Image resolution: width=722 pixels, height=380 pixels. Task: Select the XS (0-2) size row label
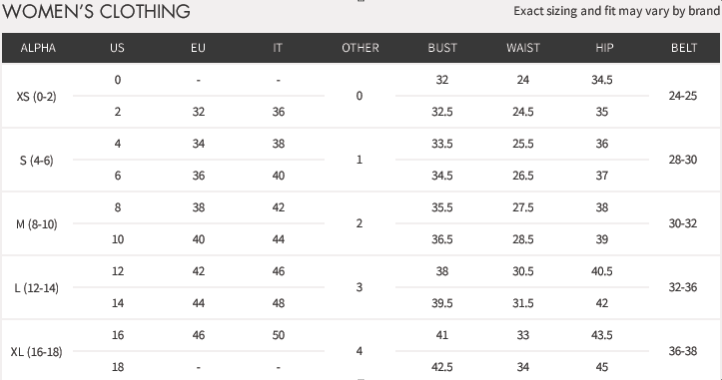pos(36,97)
